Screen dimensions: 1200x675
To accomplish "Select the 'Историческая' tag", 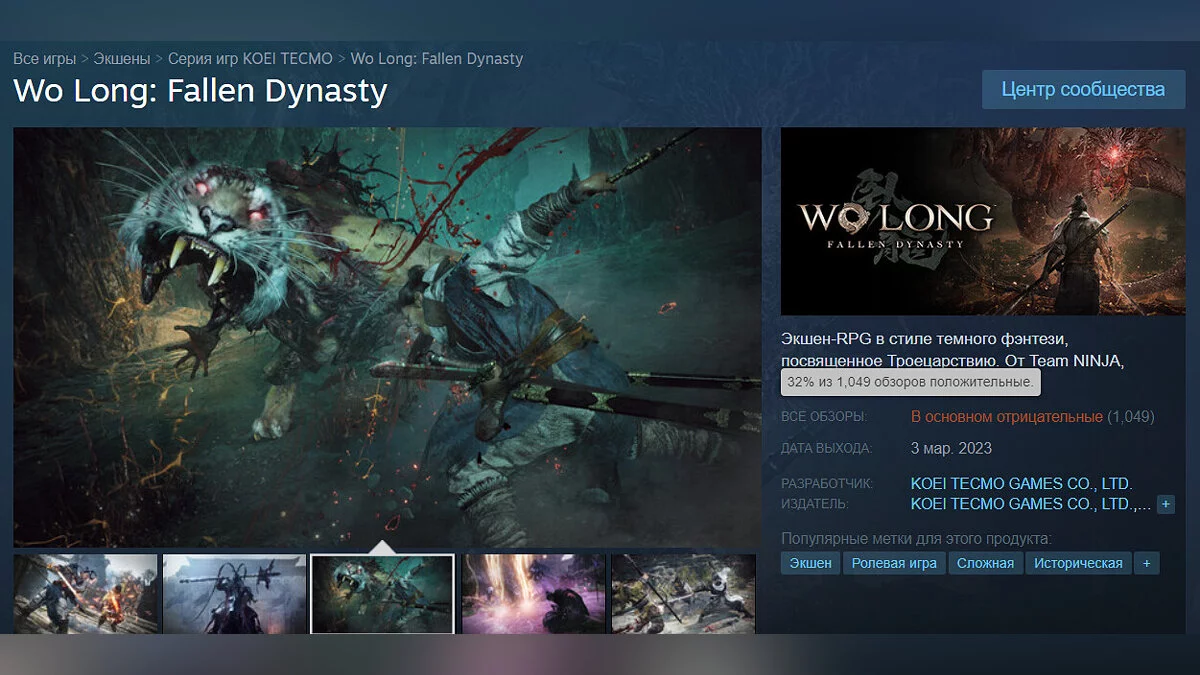I will pos(1079,563).
